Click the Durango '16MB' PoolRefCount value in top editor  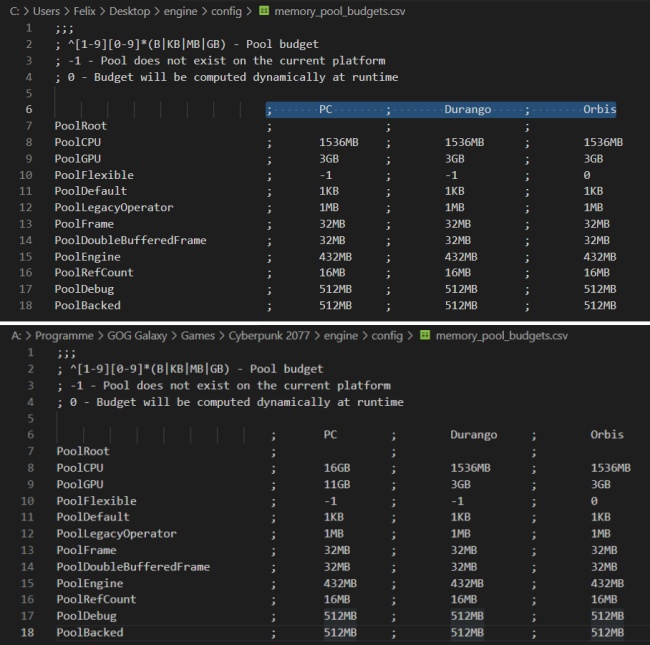click(x=458, y=273)
